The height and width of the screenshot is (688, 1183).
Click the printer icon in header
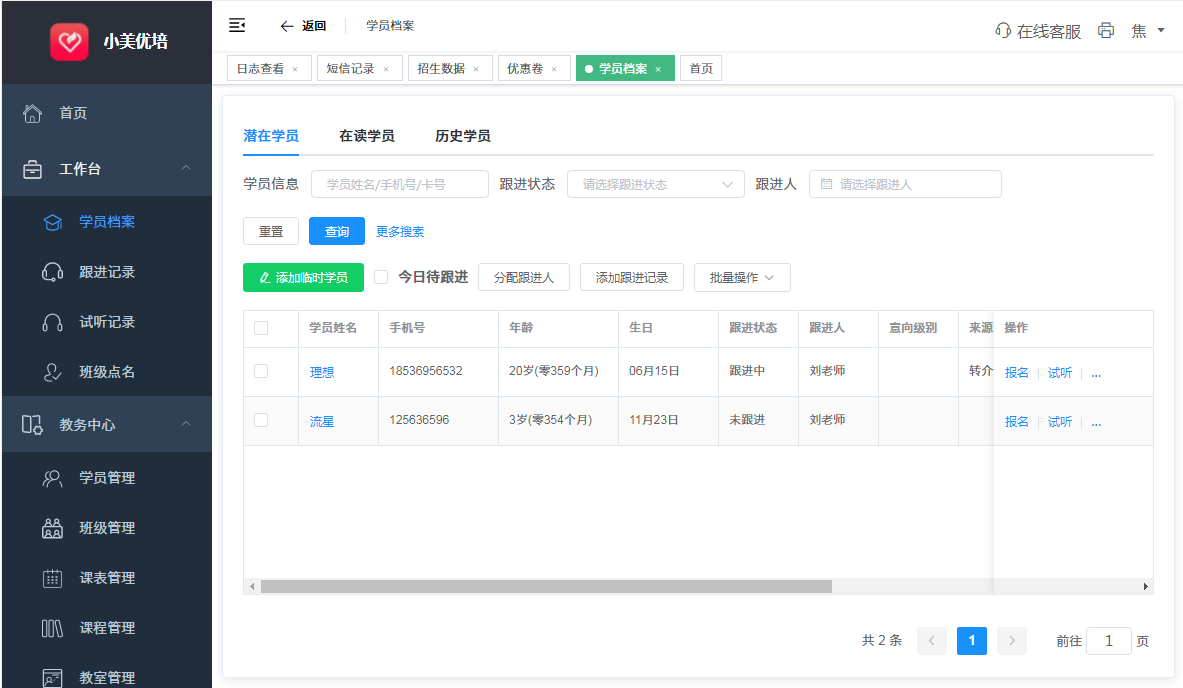[x=1106, y=30]
